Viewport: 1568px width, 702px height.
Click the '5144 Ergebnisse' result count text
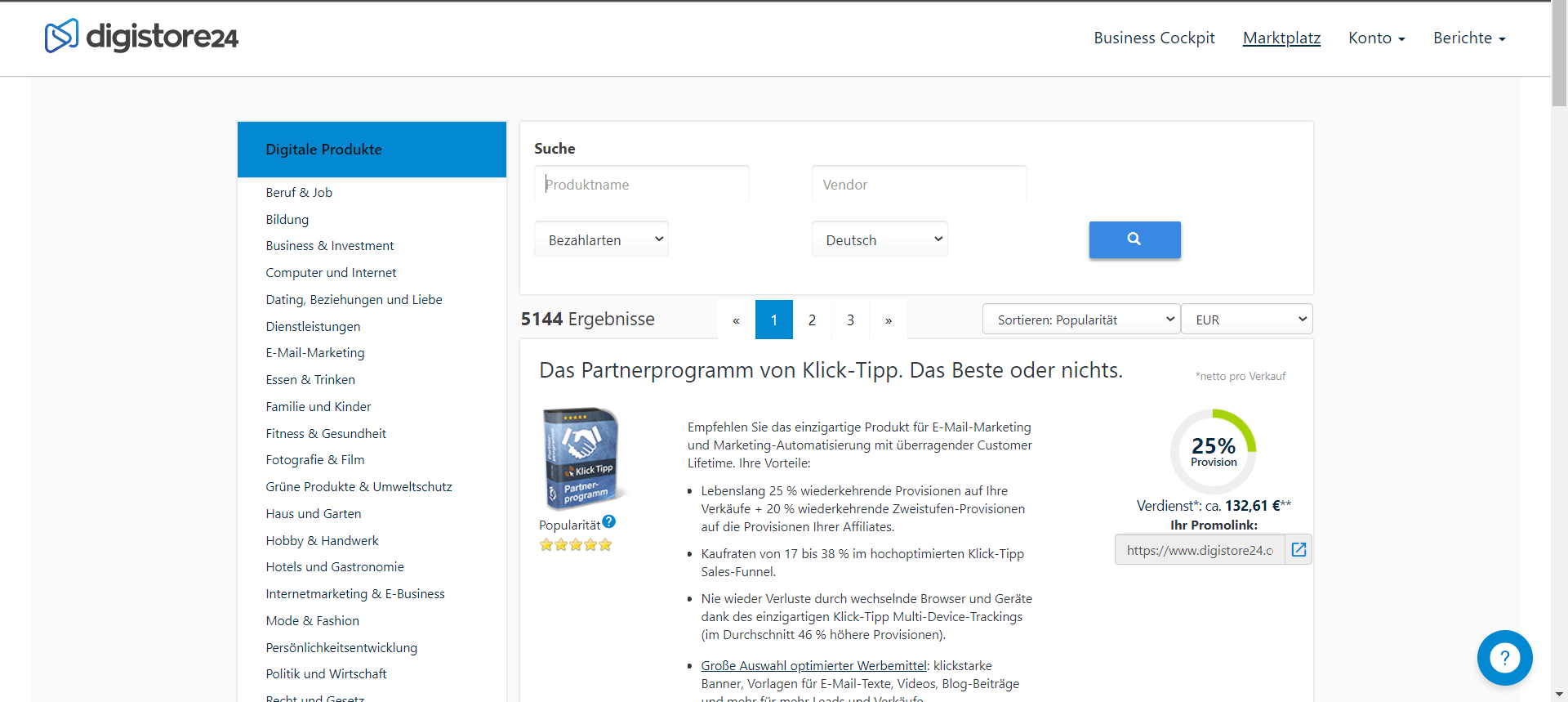tap(588, 319)
